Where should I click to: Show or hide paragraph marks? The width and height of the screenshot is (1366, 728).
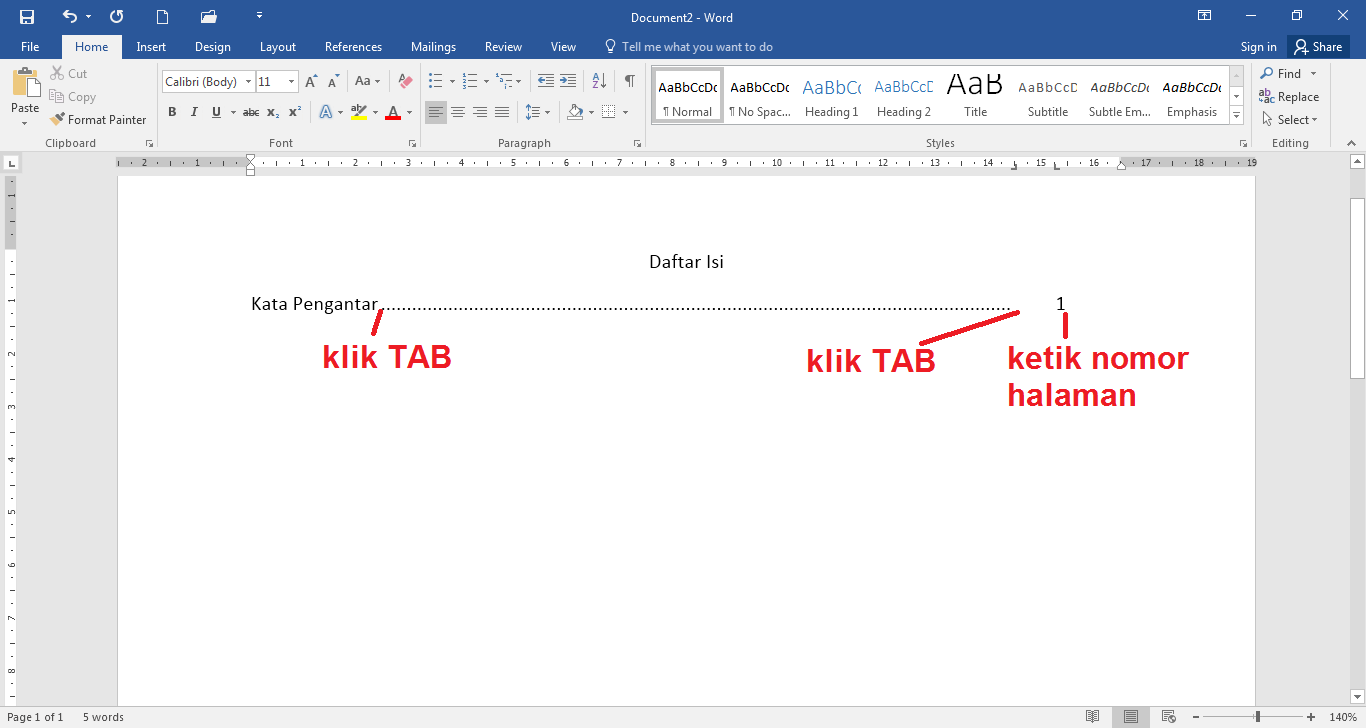pyautogui.click(x=629, y=81)
